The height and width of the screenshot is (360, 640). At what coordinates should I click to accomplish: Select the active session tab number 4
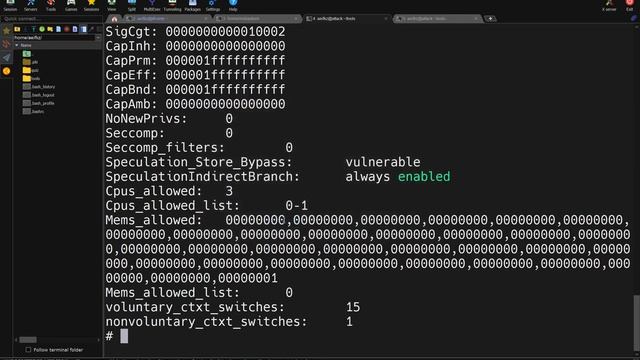(347, 19)
